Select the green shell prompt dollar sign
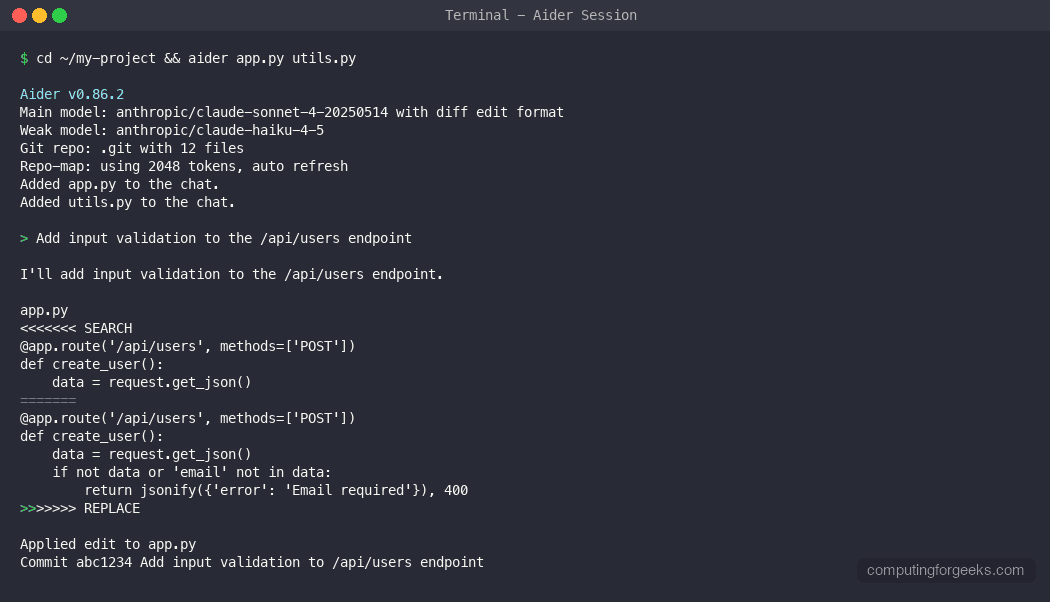1050x602 pixels. coord(22,58)
